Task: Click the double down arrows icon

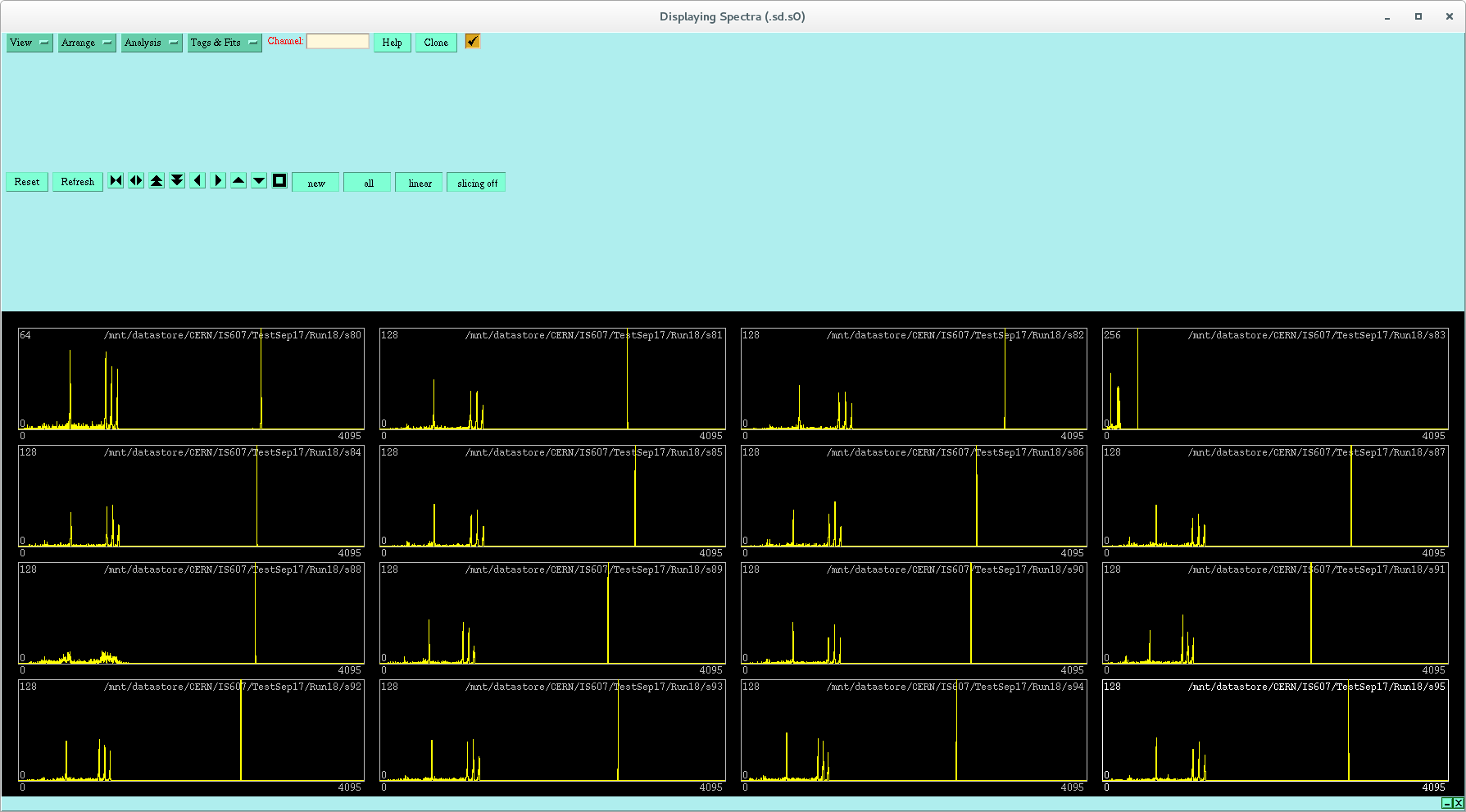Action: click(x=177, y=181)
